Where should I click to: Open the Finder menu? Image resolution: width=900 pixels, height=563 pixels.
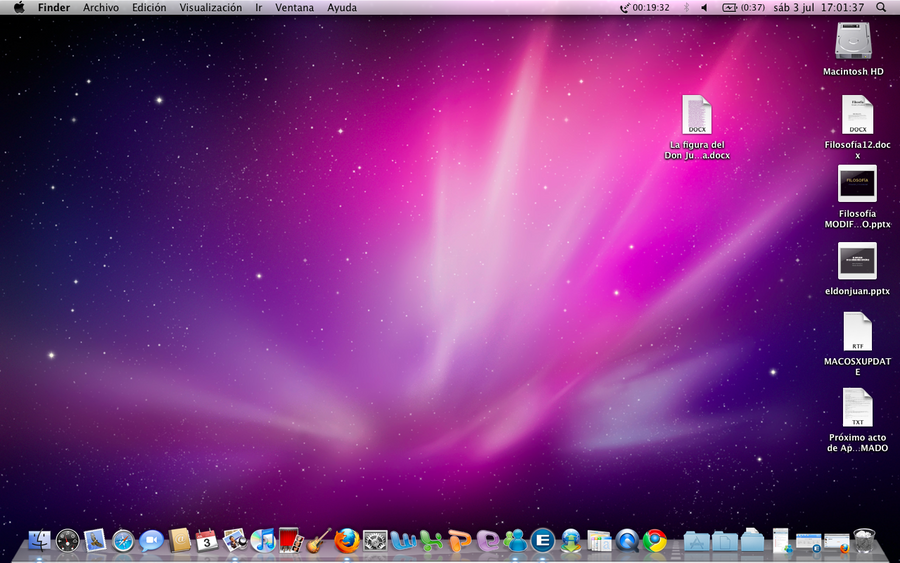pyautogui.click(x=54, y=7)
